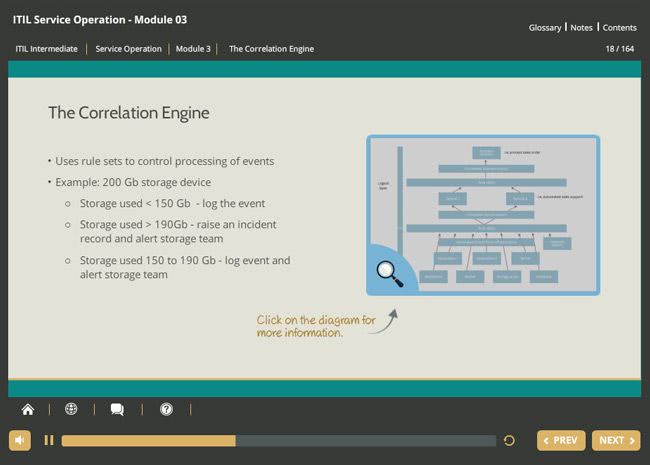
Task: Click the slide counter 18 / 164
Action: coord(619,49)
